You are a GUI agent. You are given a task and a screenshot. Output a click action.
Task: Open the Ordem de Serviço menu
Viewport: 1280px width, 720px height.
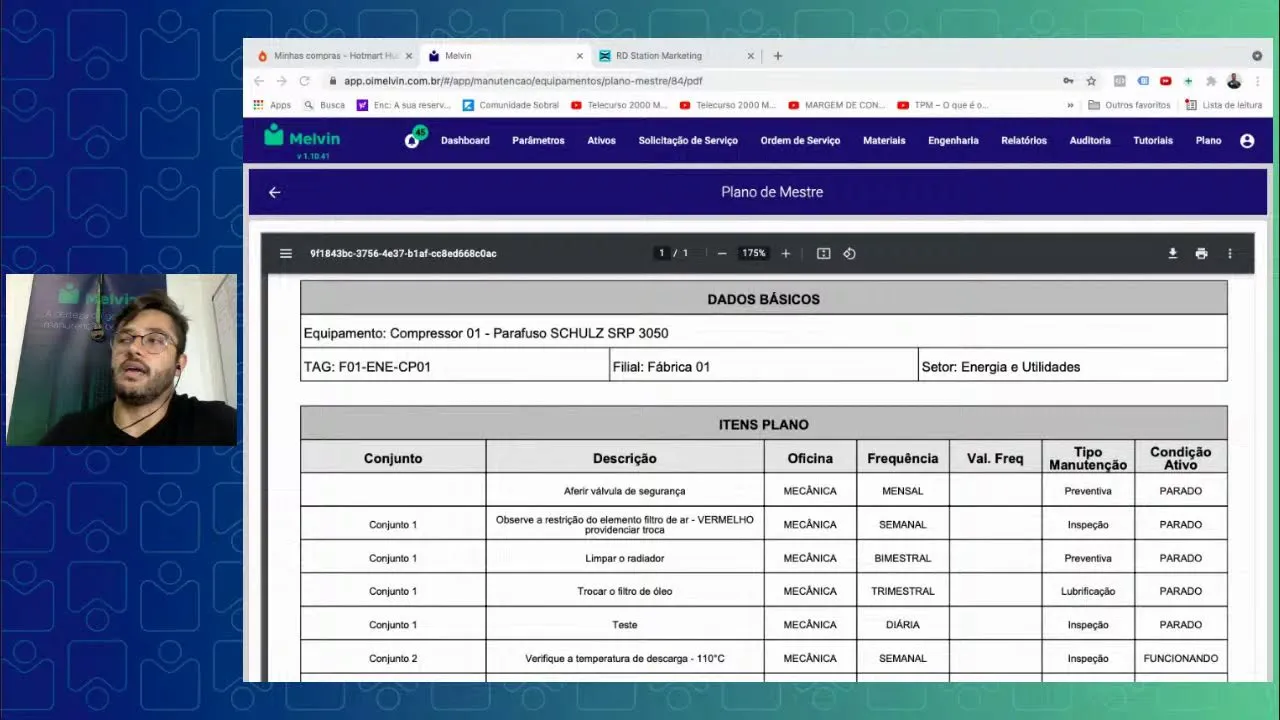click(800, 141)
